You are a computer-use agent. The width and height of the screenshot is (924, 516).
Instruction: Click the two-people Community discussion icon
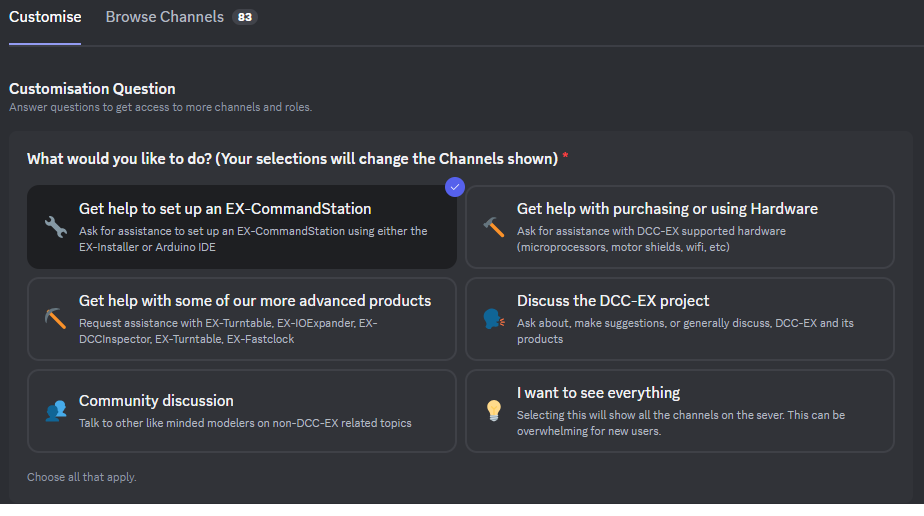55,410
